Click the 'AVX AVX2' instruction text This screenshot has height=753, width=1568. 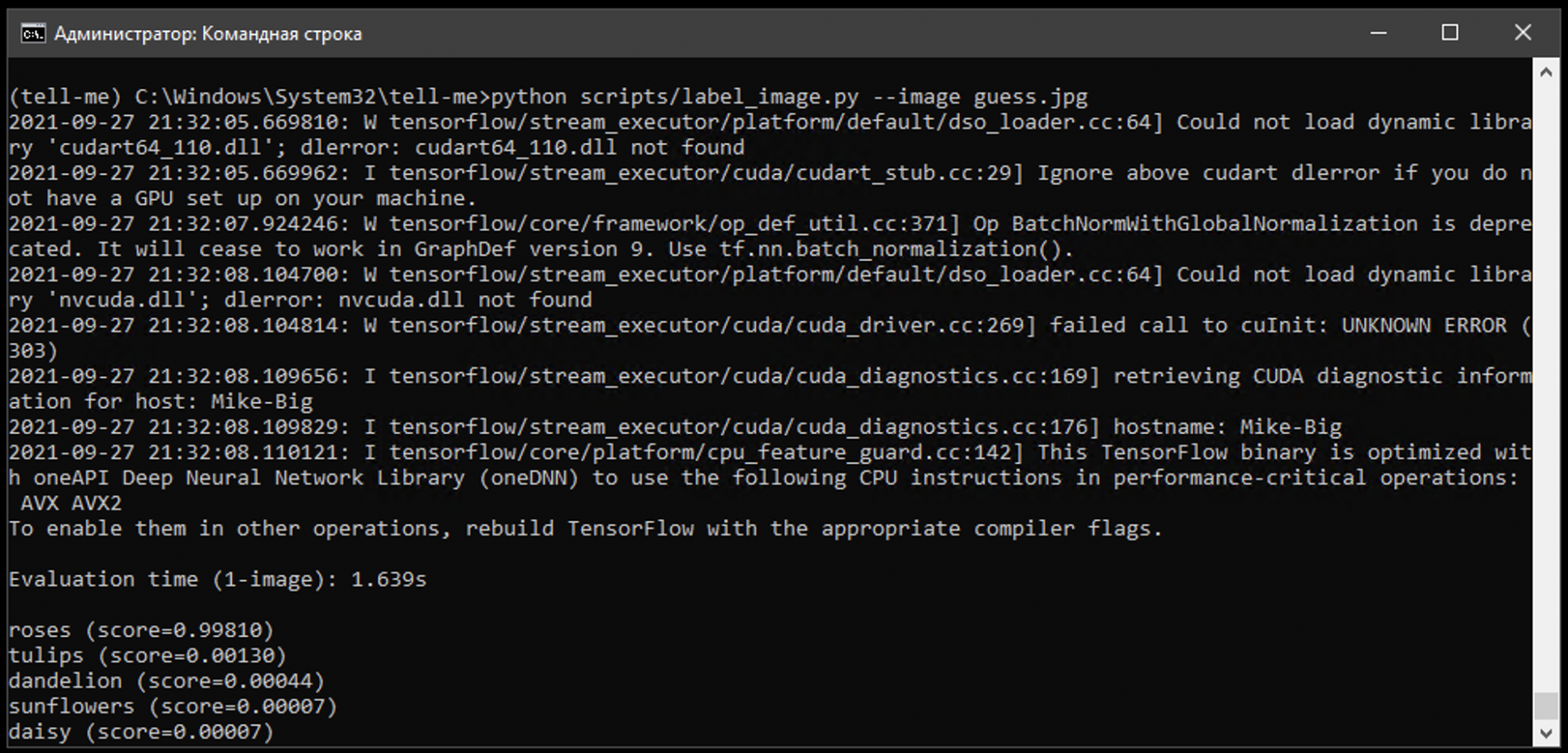(x=71, y=504)
